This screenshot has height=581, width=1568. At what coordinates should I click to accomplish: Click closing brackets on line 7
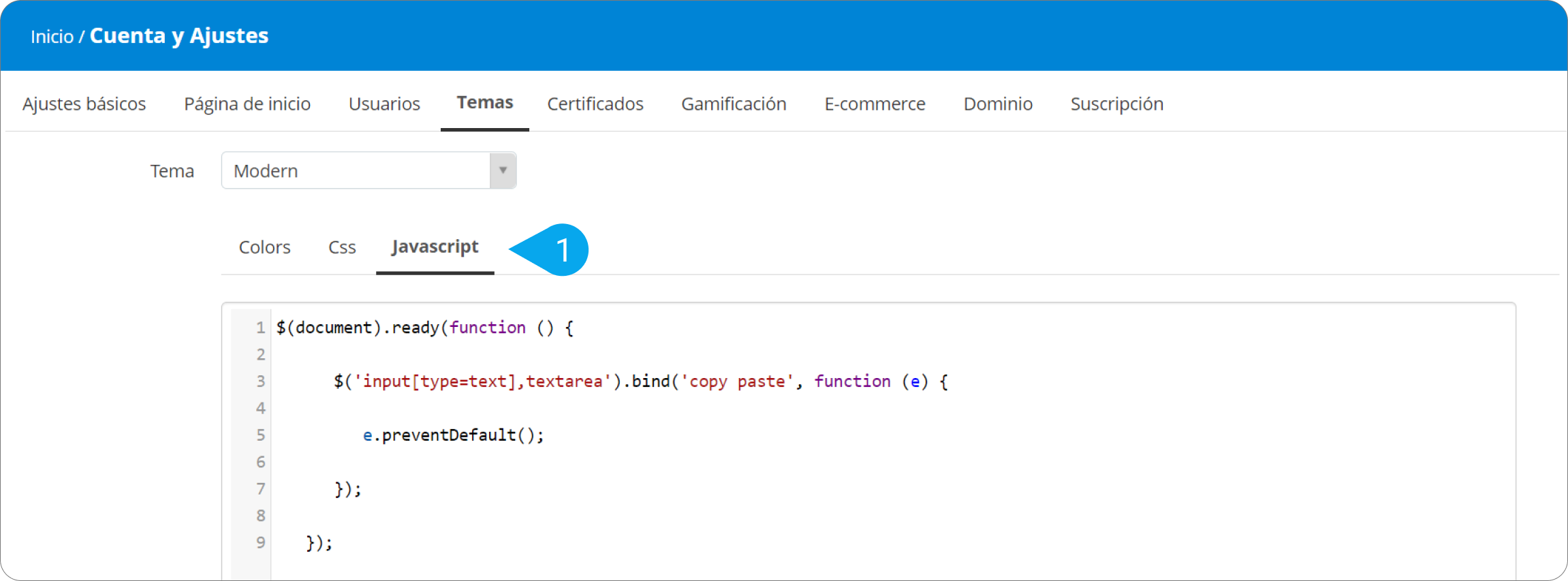pyautogui.click(x=347, y=489)
